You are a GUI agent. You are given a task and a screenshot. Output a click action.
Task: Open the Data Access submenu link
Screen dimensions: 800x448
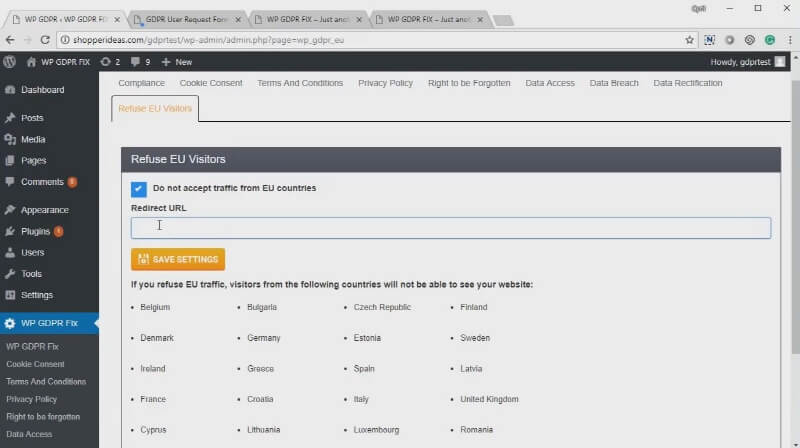tap(29, 434)
